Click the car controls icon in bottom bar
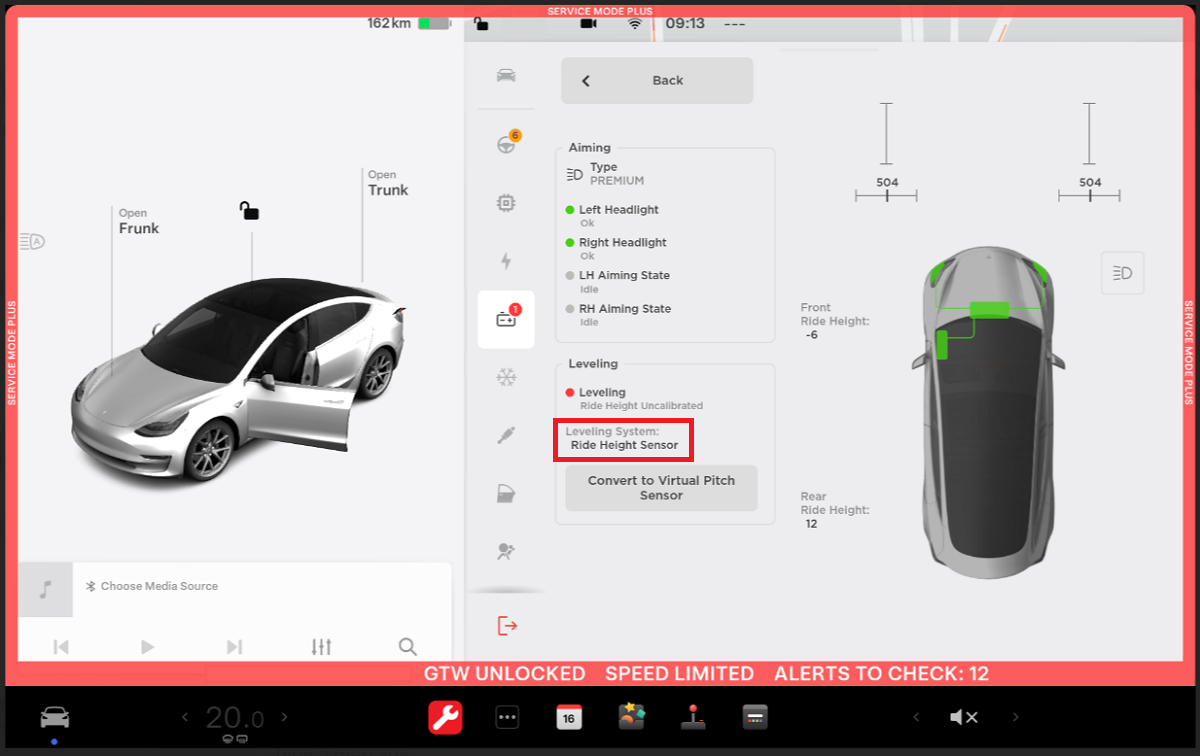This screenshot has width=1200, height=756. point(54,717)
